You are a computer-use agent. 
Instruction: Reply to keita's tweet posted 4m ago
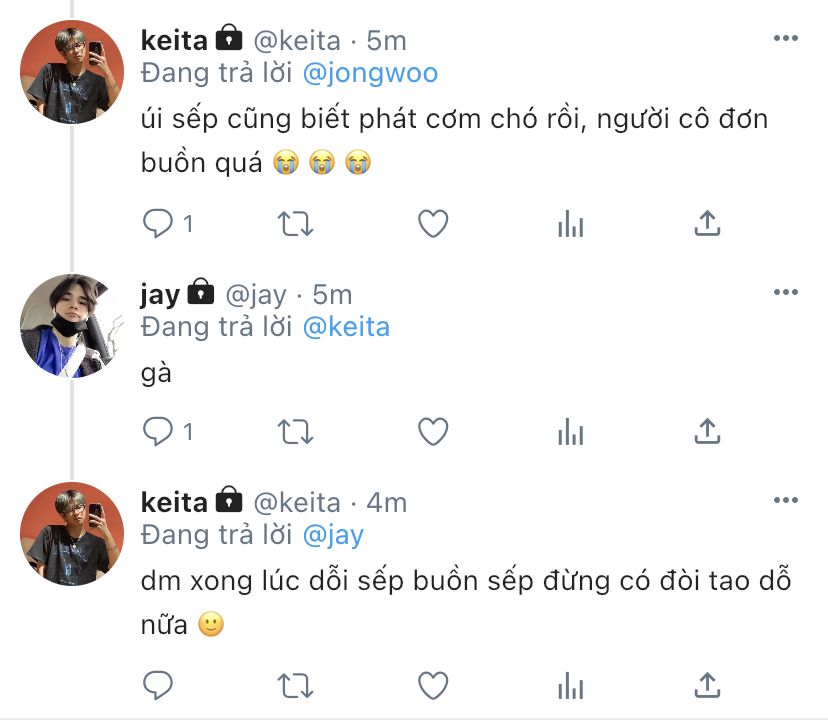tap(158, 685)
